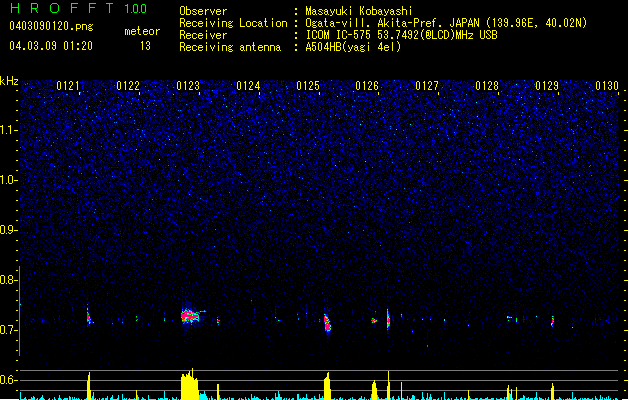Click the large meteor echo after 0123
Image resolution: width=629 pixels, height=400 pixels.
coord(190,316)
